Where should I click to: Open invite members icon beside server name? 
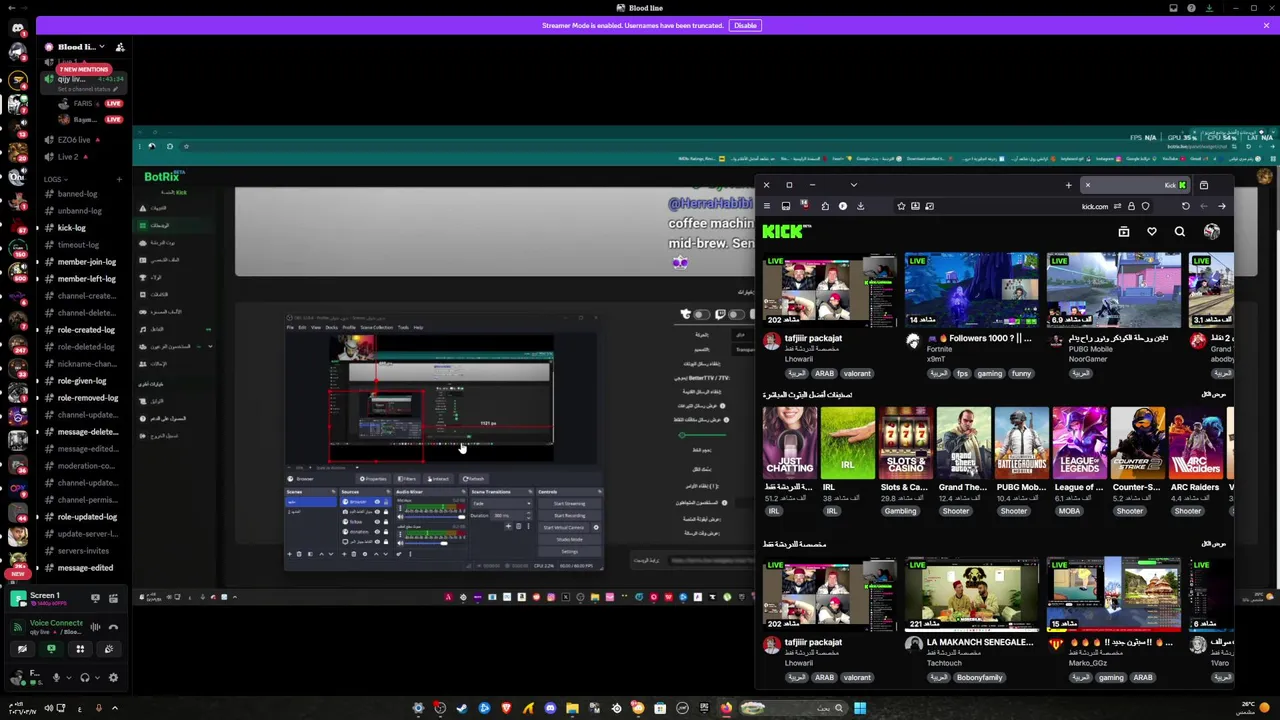(120, 47)
